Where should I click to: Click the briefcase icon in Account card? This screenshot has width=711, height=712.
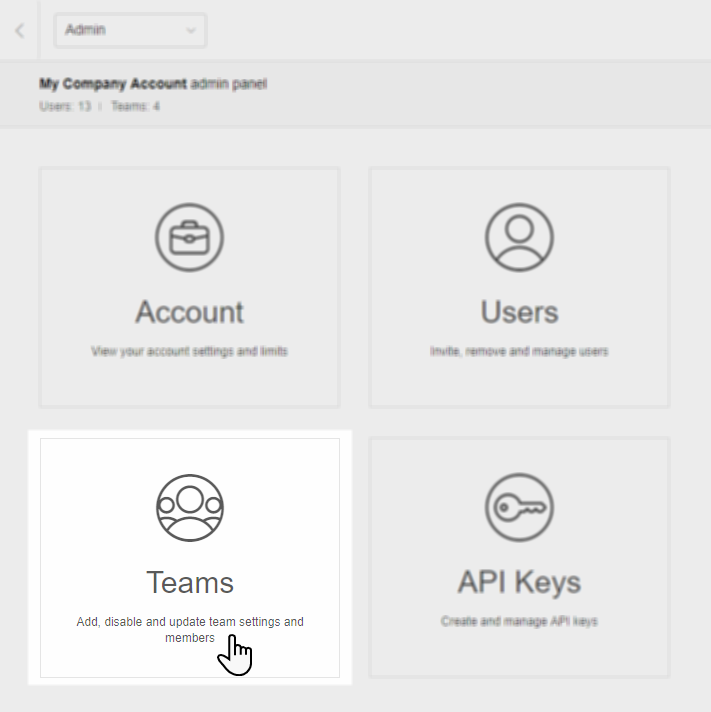click(x=189, y=238)
